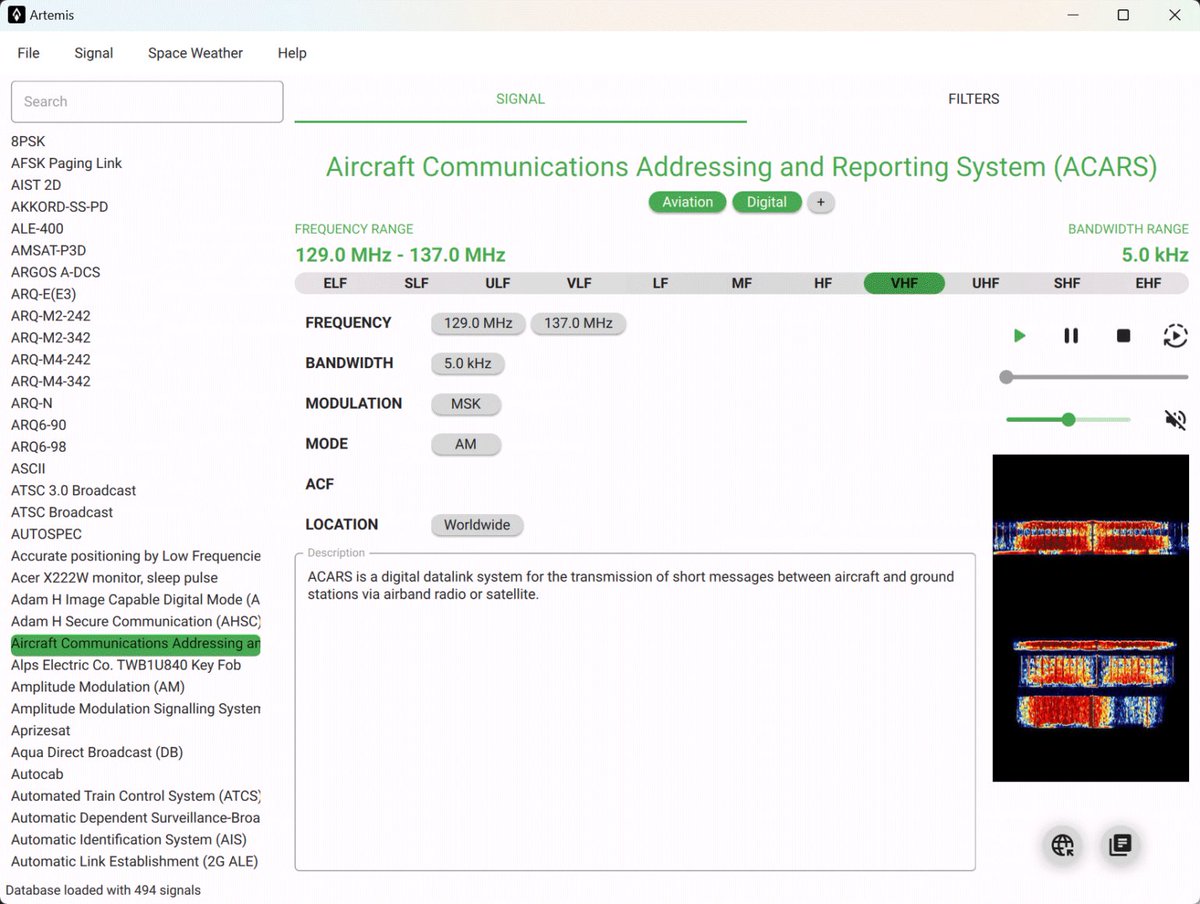The height and width of the screenshot is (904, 1200).
Task: Switch to the FILTERS tab
Action: (x=973, y=99)
